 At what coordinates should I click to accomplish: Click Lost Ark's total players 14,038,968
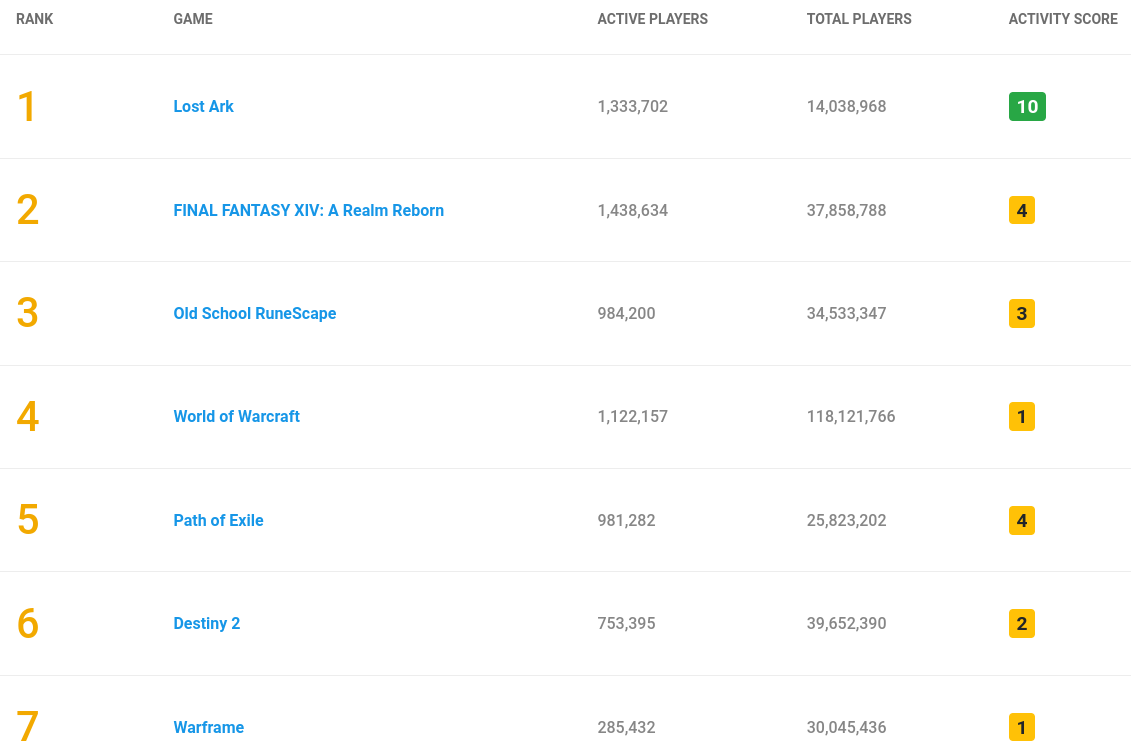coord(846,106)
